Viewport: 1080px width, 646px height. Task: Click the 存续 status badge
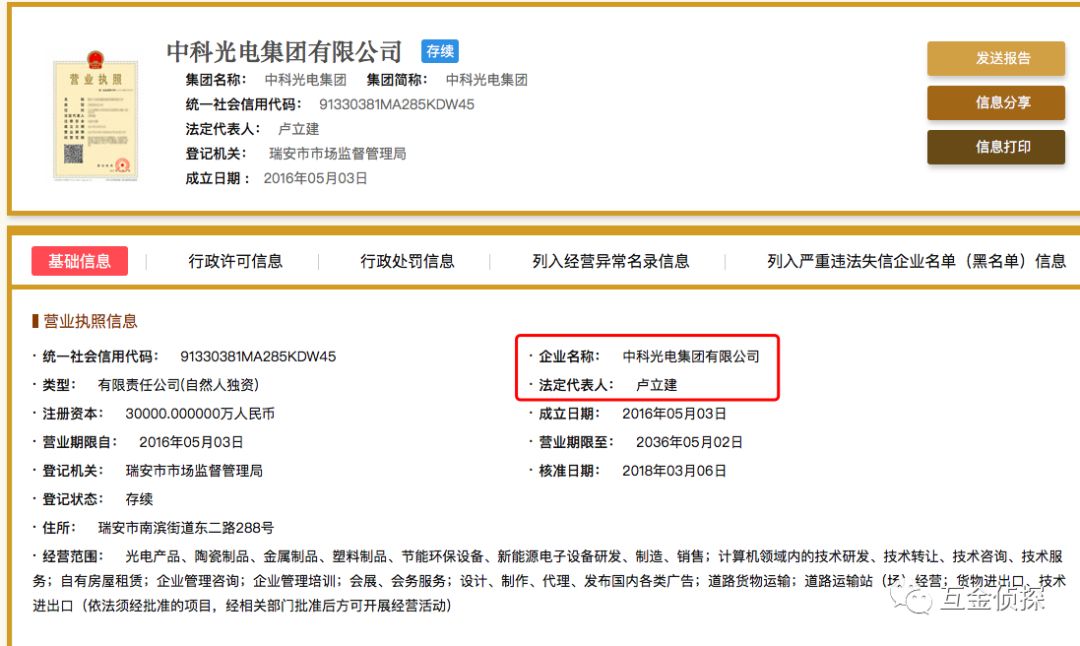[x=439, y=51]
